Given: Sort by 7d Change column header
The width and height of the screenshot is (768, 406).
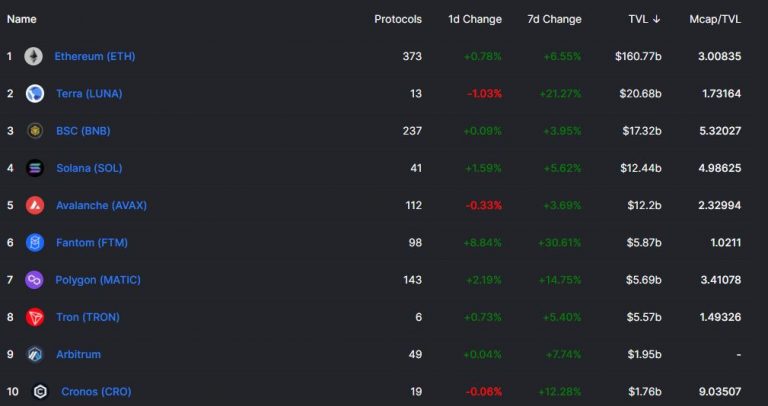Looking at the screenshot, I should point(554,19).
